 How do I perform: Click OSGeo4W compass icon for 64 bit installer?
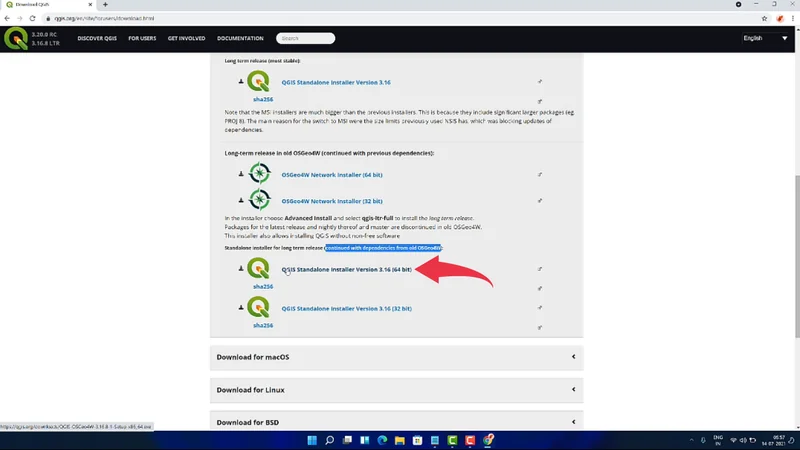coord(259,174)
